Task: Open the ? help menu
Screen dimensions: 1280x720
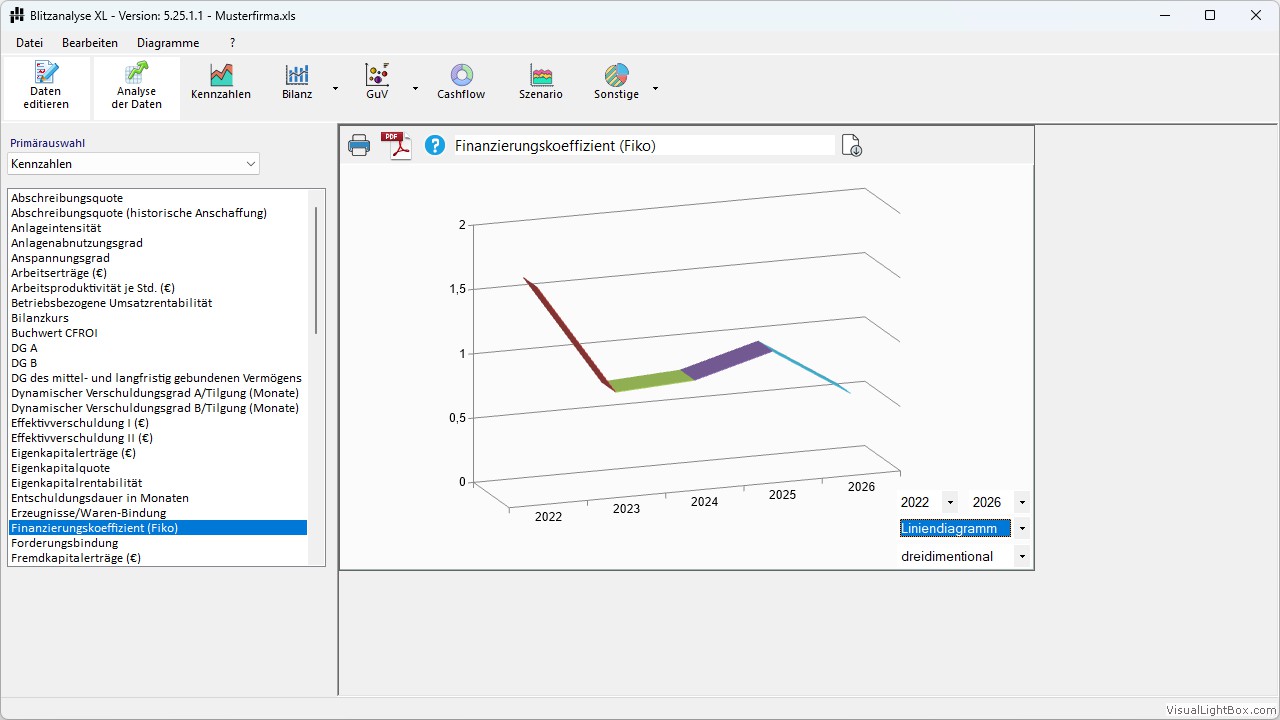Action: pos(232,43)
